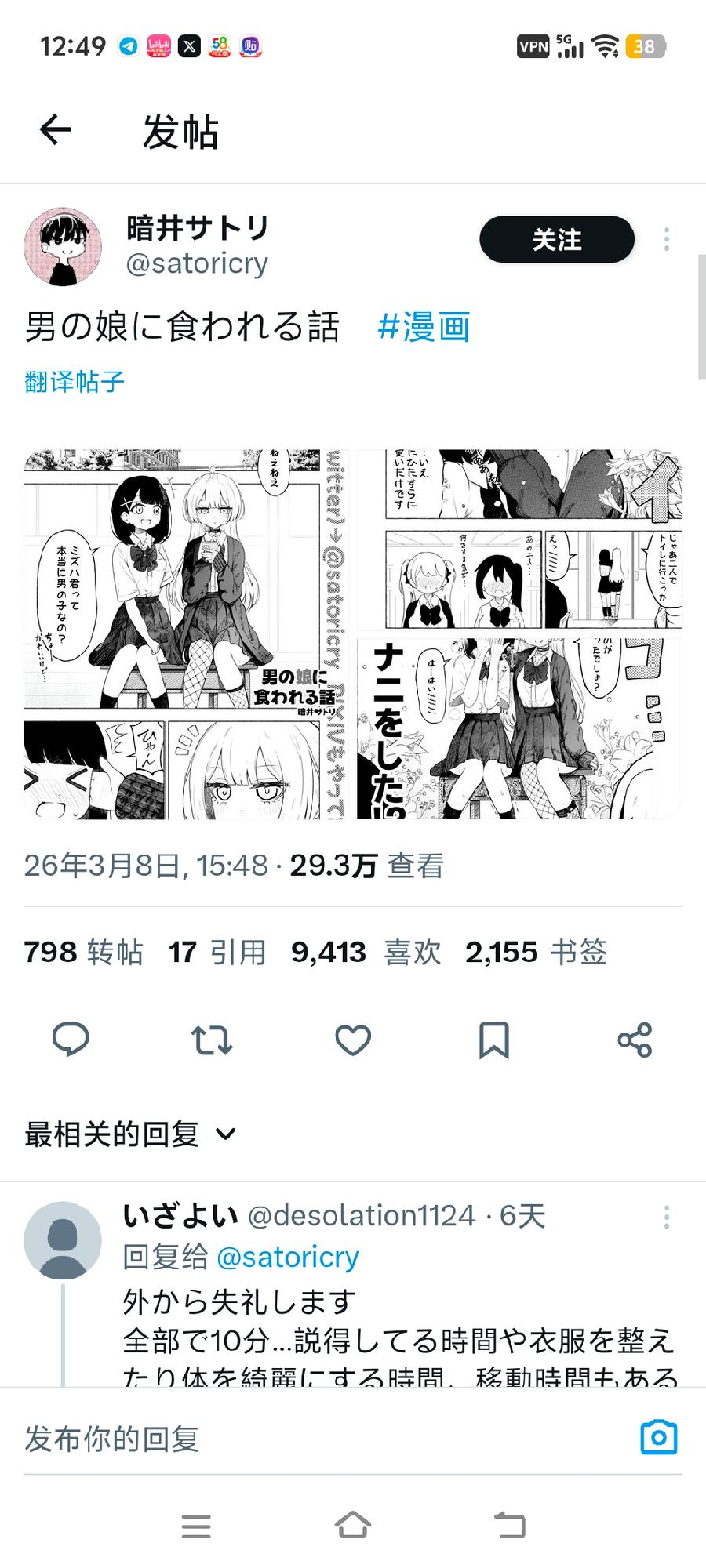Tap the repost arrows icon
Screen dimensions: 706x1568
point(212,1040)
